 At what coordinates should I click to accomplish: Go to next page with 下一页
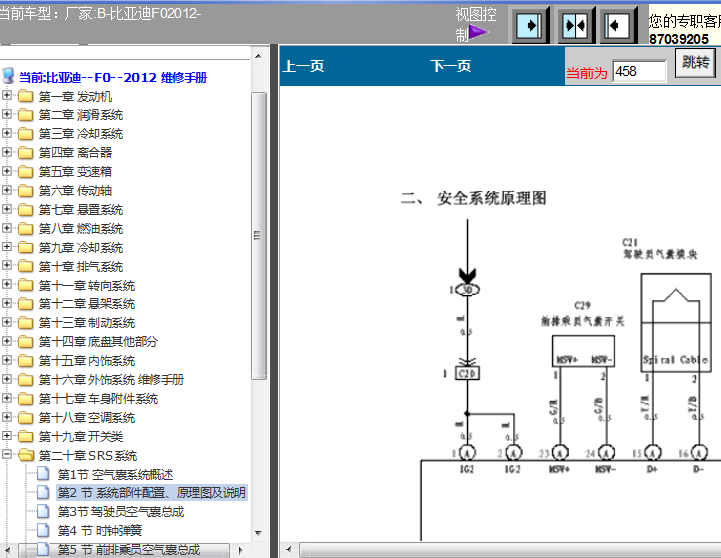click(x=451, y=66)
